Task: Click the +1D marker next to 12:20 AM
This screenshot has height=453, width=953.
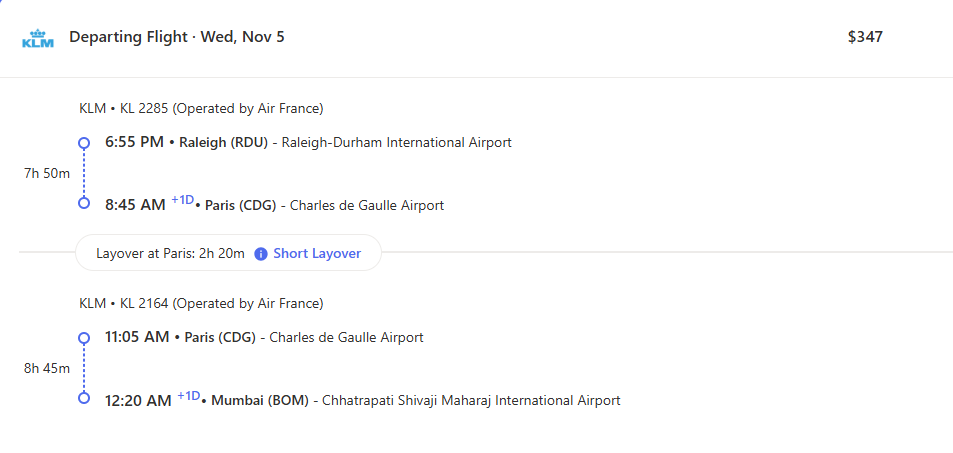Action: click(x=188, y=396)
